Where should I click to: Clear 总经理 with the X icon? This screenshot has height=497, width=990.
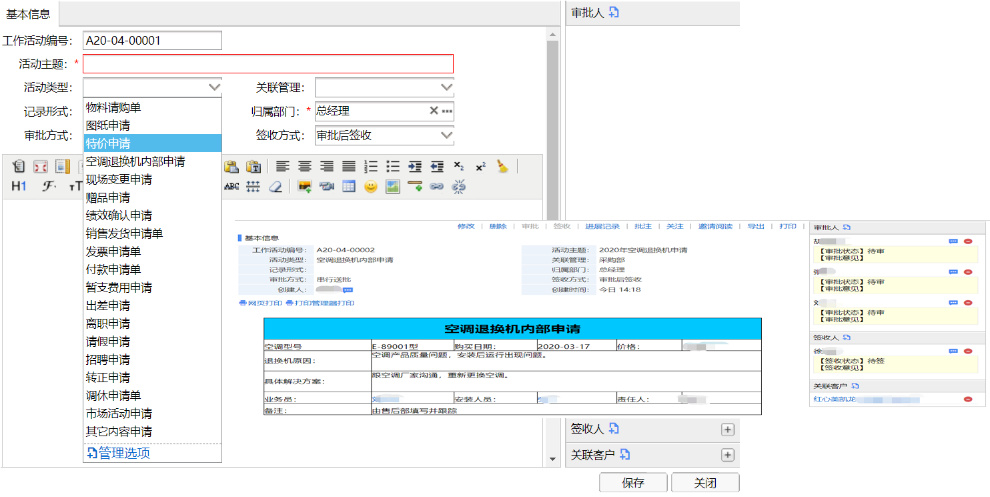[434, 111]
